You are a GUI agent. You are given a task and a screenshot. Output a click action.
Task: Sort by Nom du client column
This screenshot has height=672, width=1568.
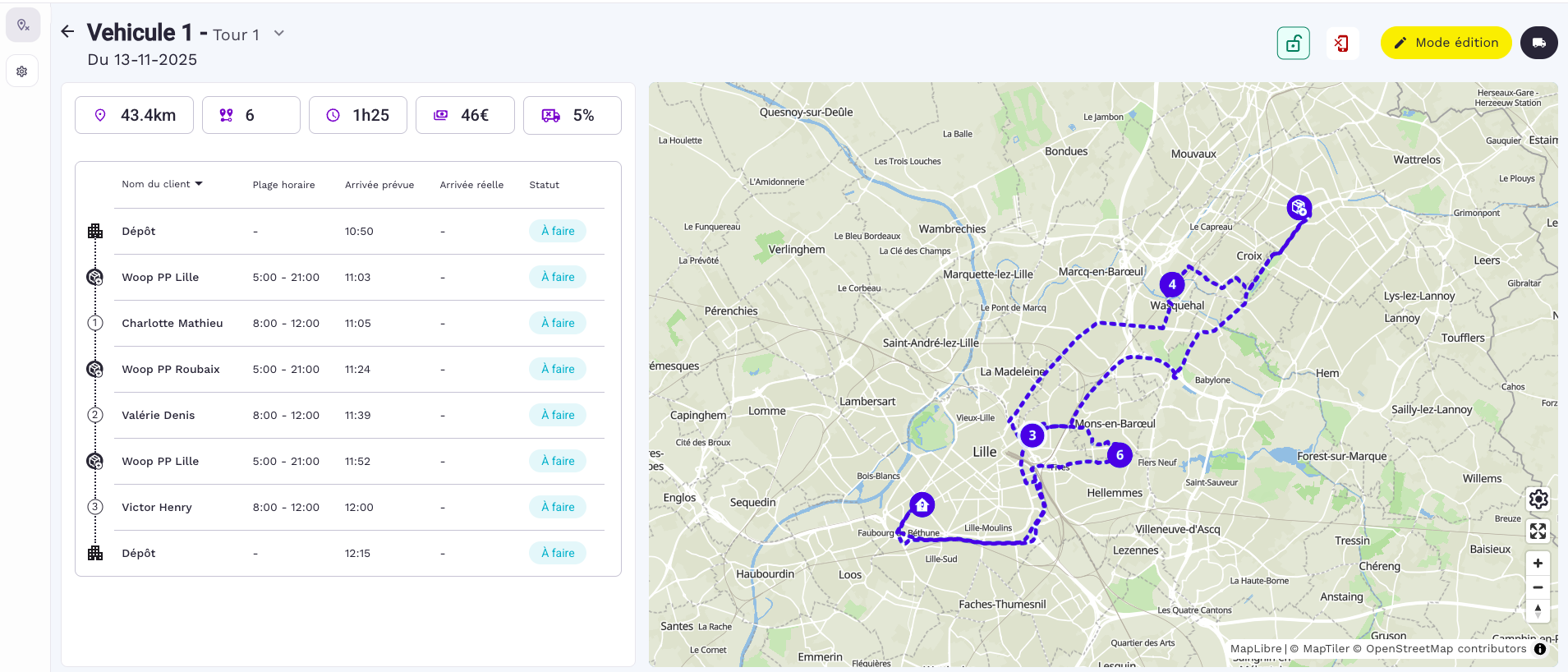pos(162,184)
